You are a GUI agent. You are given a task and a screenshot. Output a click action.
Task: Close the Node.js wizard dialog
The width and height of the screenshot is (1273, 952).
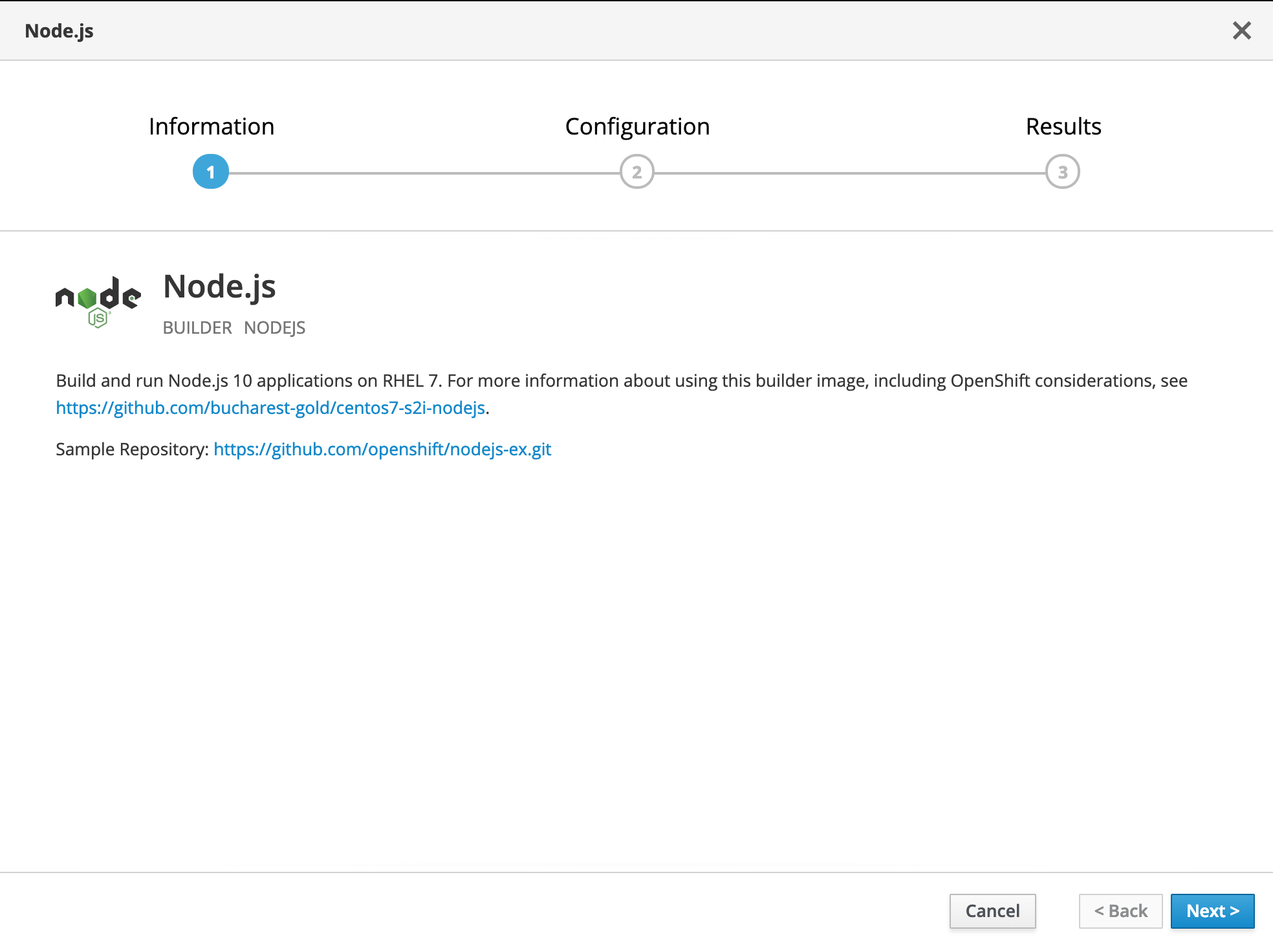[x=1241, y=30]
